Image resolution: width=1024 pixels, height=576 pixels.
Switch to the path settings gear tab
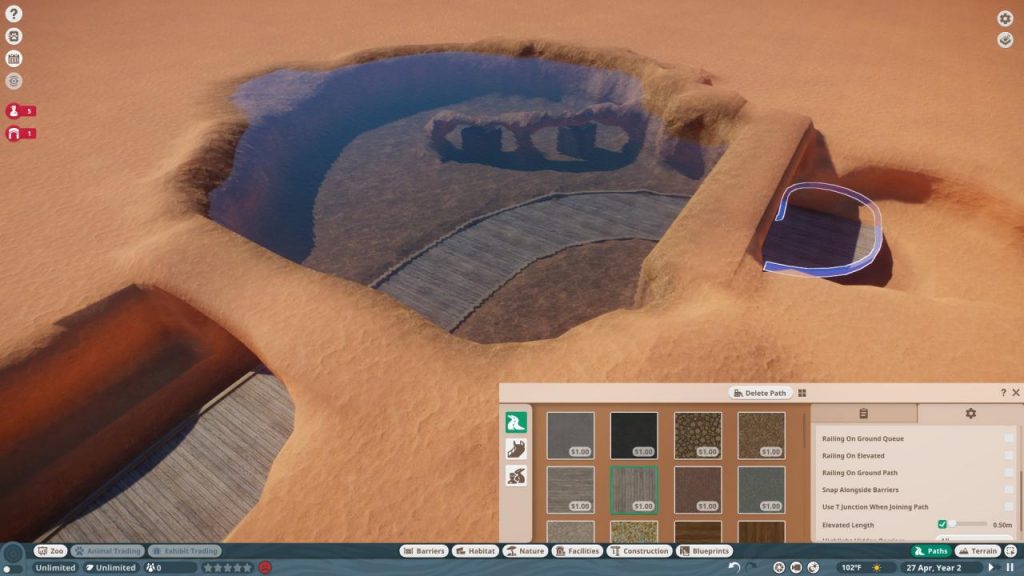click(x=970, y=413)
